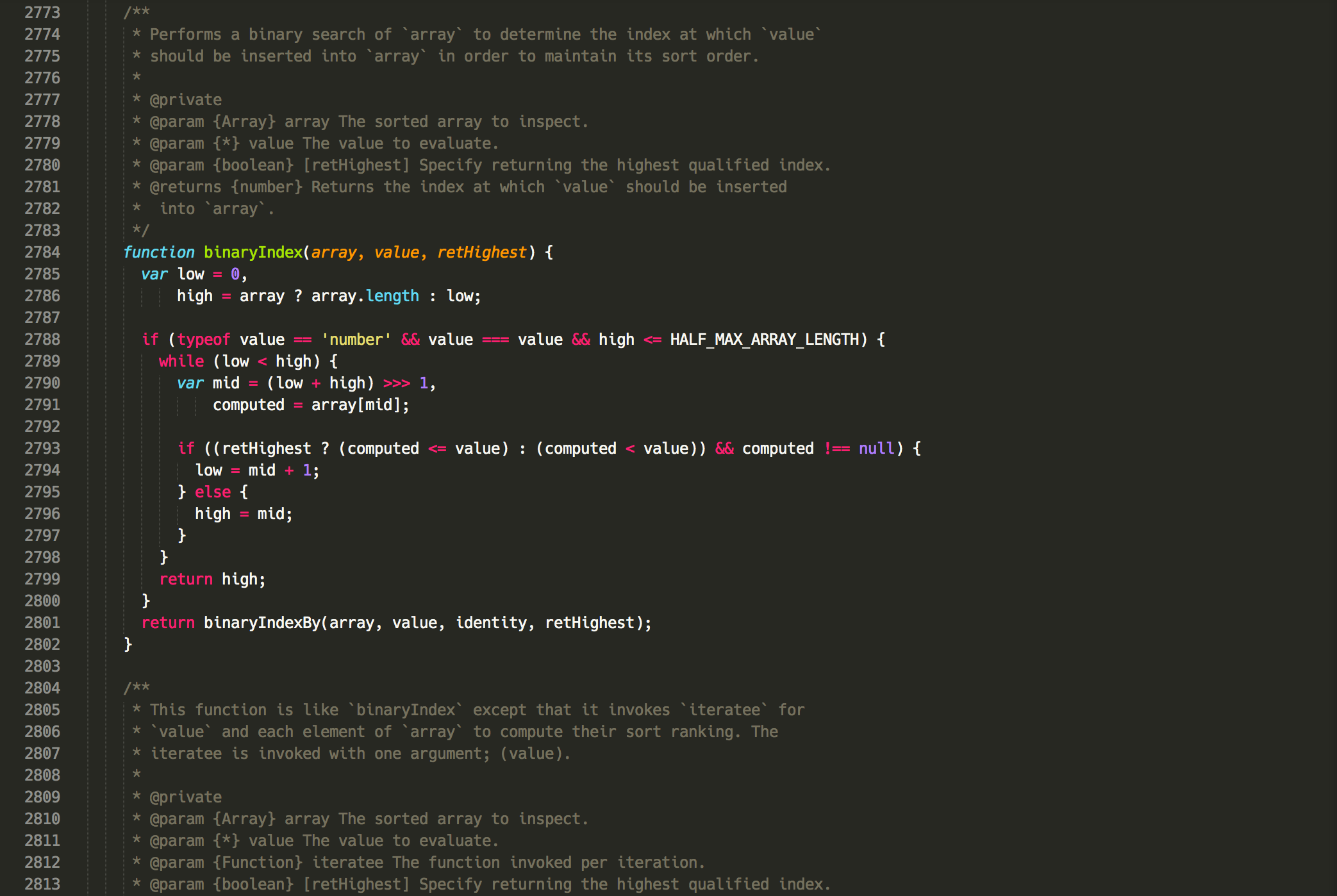This screenshot has width=1337, height=896.
Task: Click the identity argument
Action: [491, 623]
